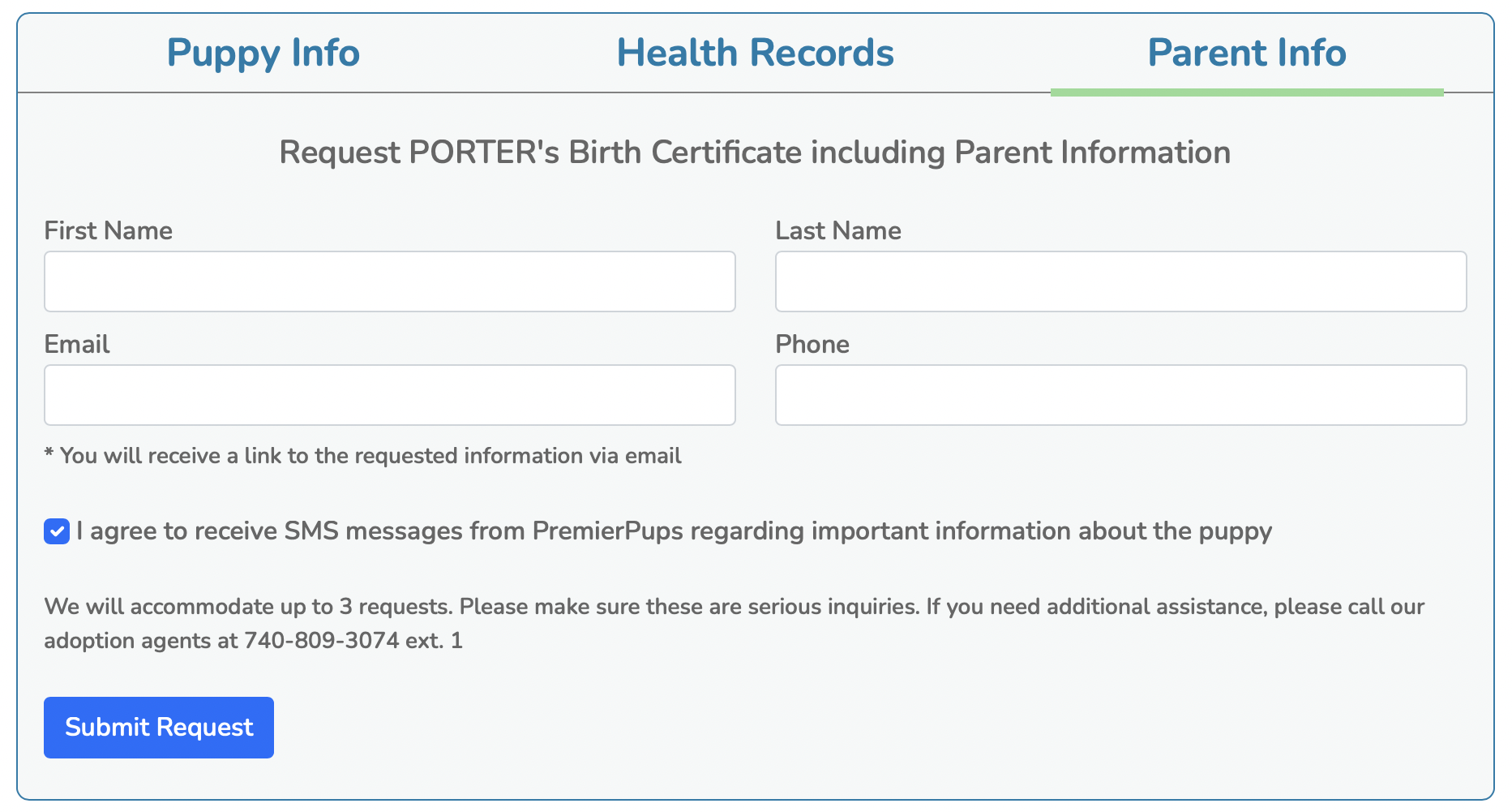Submit the request with Submit Request
The height and width of the screenshot is (812, 1512).
pos(159,728)
